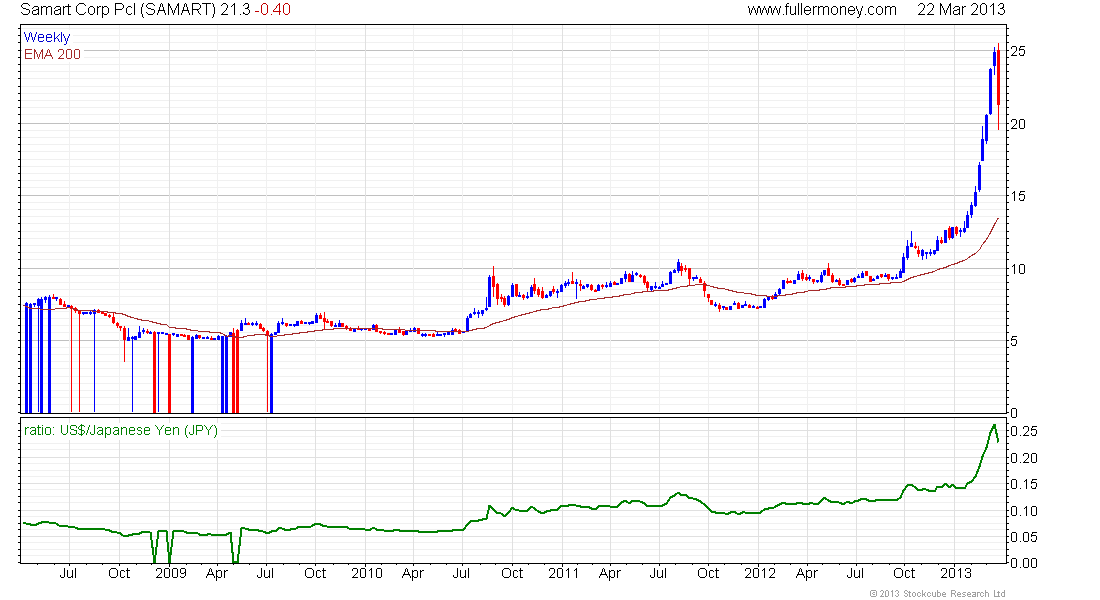Click the www.fullermoney.com website link
1100x600 pixels.
tap(821, 10)
